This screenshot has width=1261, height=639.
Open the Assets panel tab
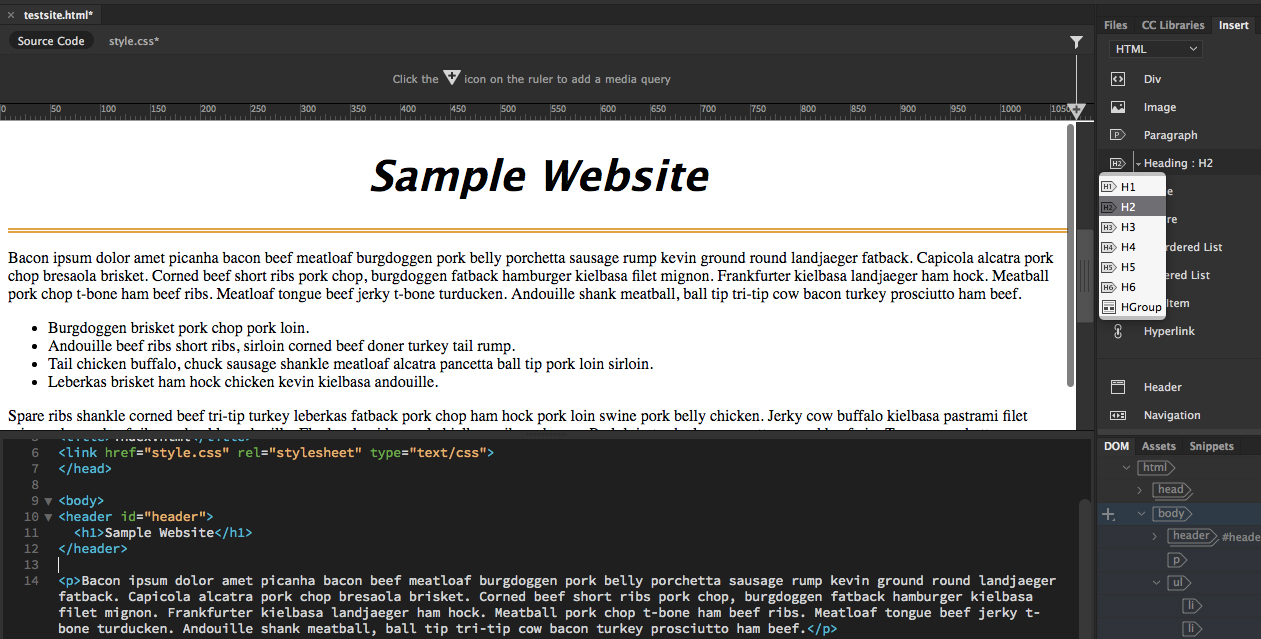point(1158,446)
